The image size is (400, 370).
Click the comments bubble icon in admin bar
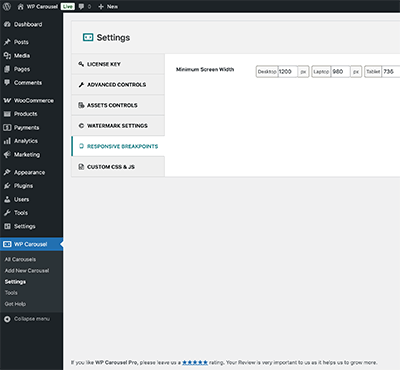pyautogui.click(x=81, y=6)
